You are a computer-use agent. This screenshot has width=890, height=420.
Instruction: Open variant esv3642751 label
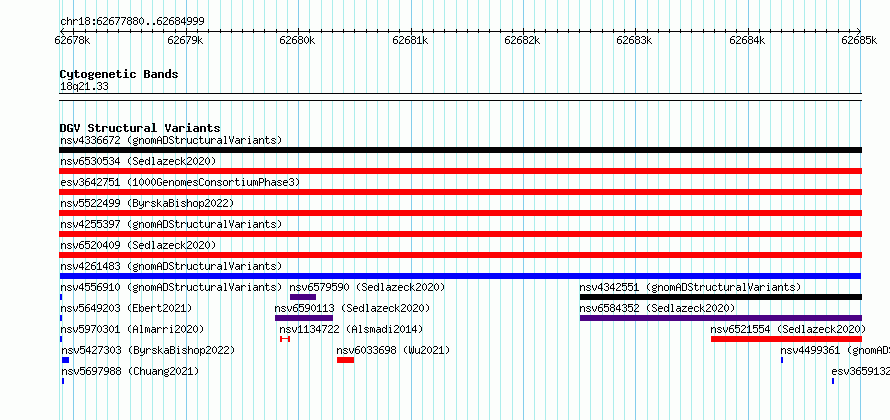[180, 182]
